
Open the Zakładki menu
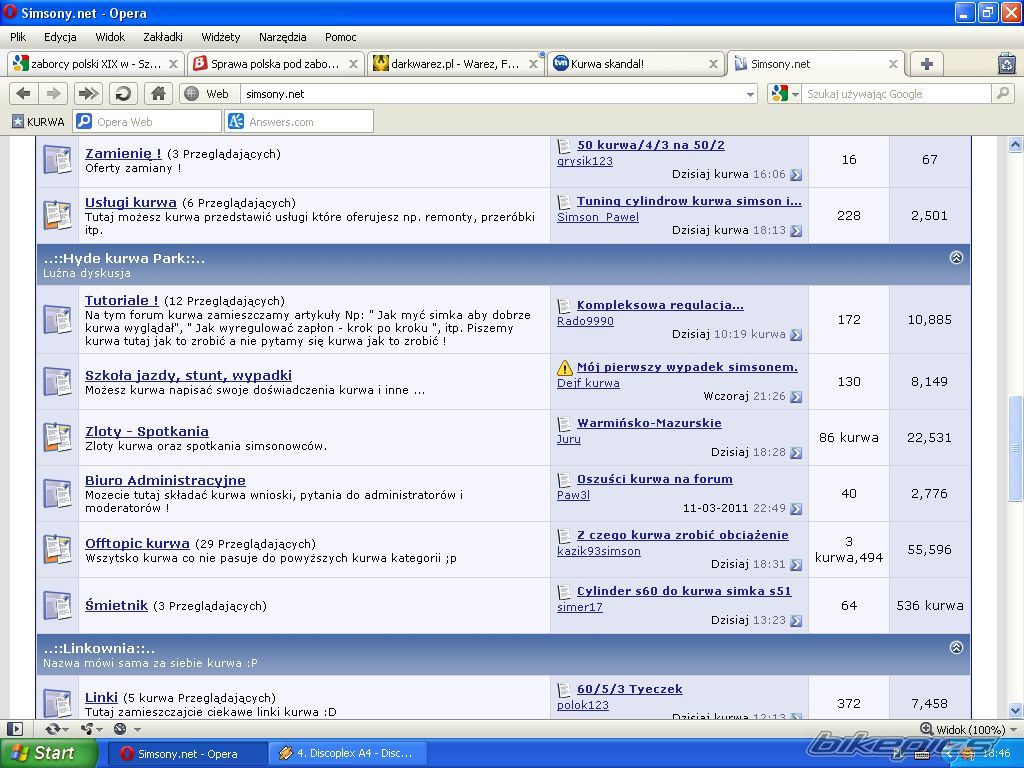pos(163,37)
